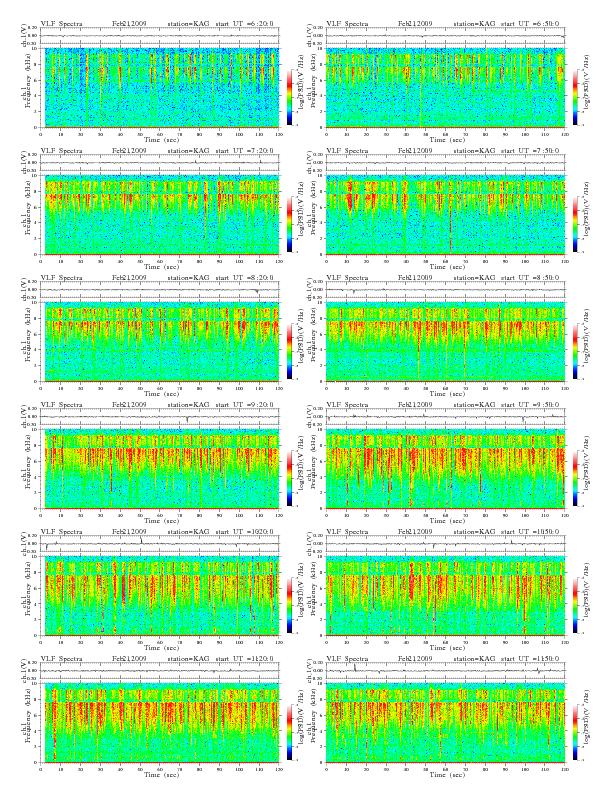Click the ch.1 voltage waveform strip above the 9:50:0 spectrogram
This screenshot has height=792, width=612.
pyautogui.click(x=445, y=417)
